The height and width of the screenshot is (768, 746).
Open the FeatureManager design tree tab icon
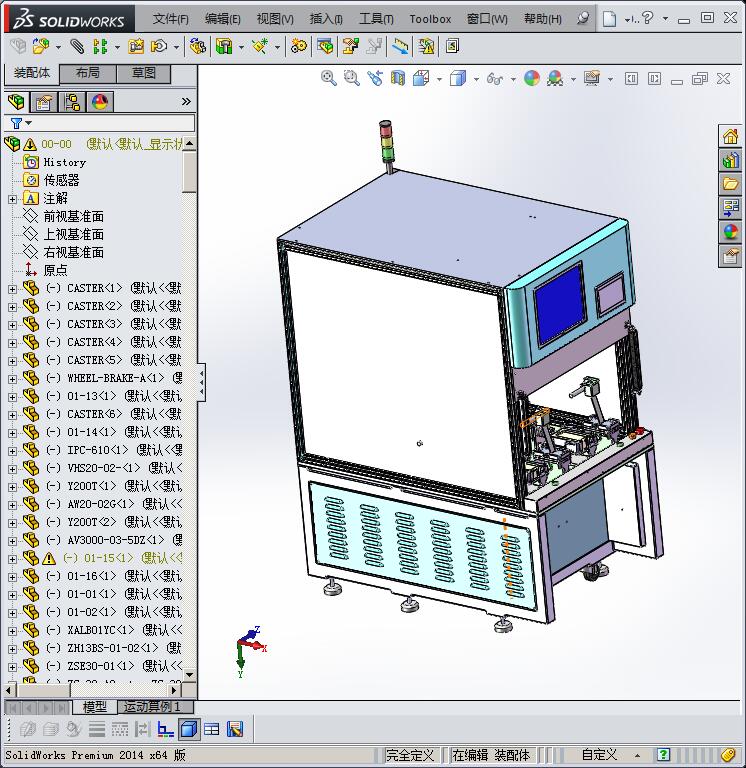(16, 102)
